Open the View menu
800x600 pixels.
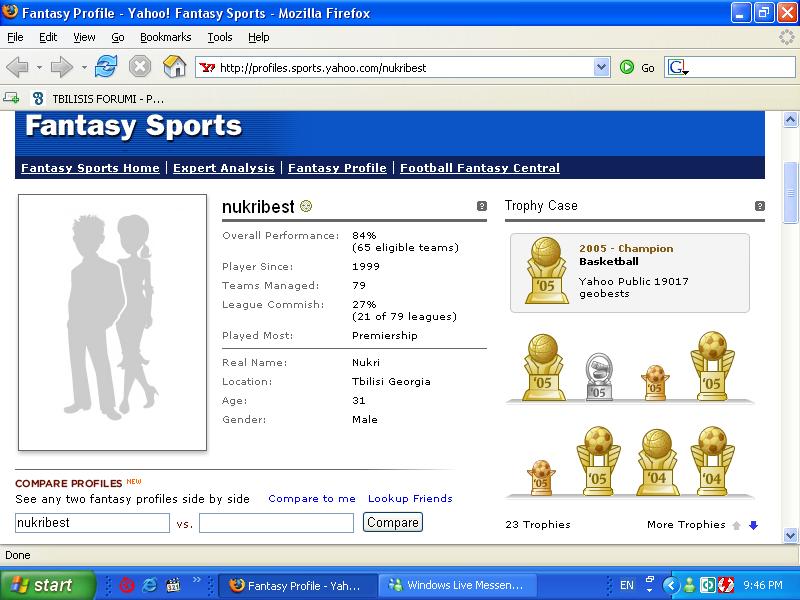[84, 37]
